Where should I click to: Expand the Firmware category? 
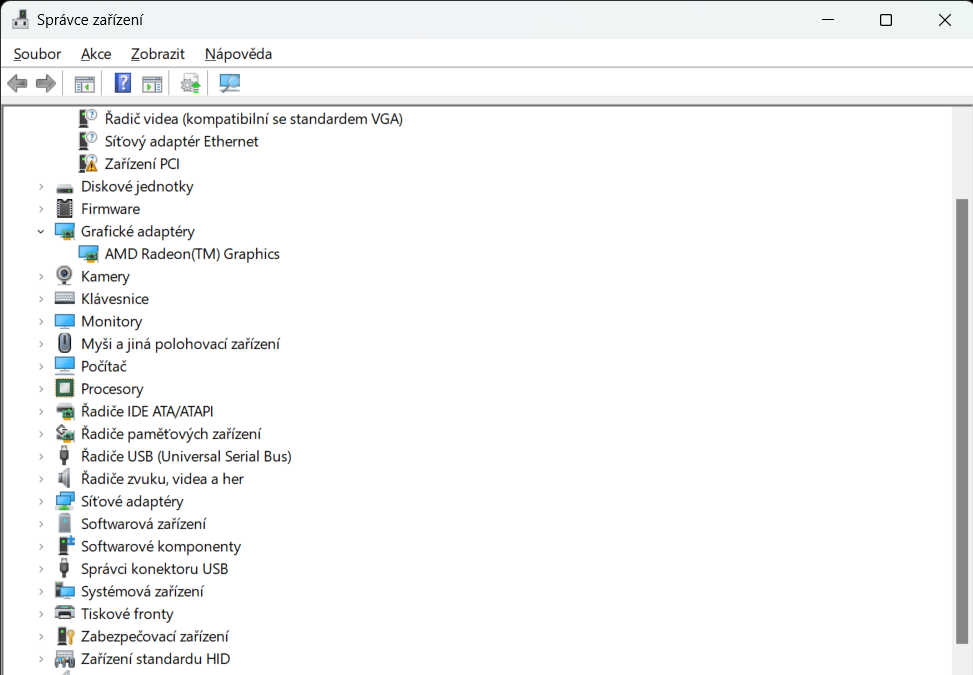pyautogui.click(x=41, y=209)
